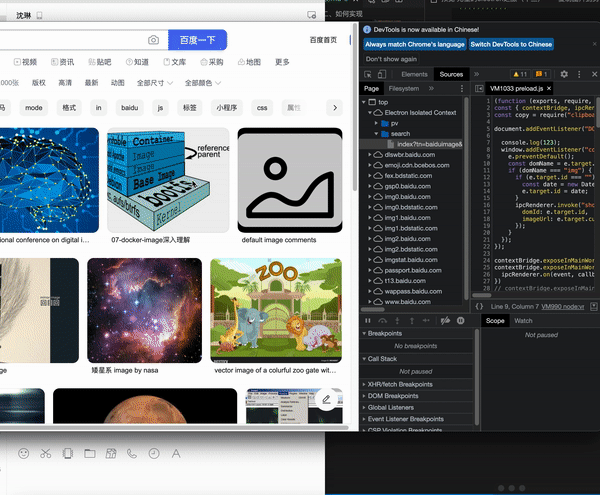This screenshot has height=495, width=600.
Task: Expand the dlswbr.baidu.com domain
Action: (x=370, y=155)
